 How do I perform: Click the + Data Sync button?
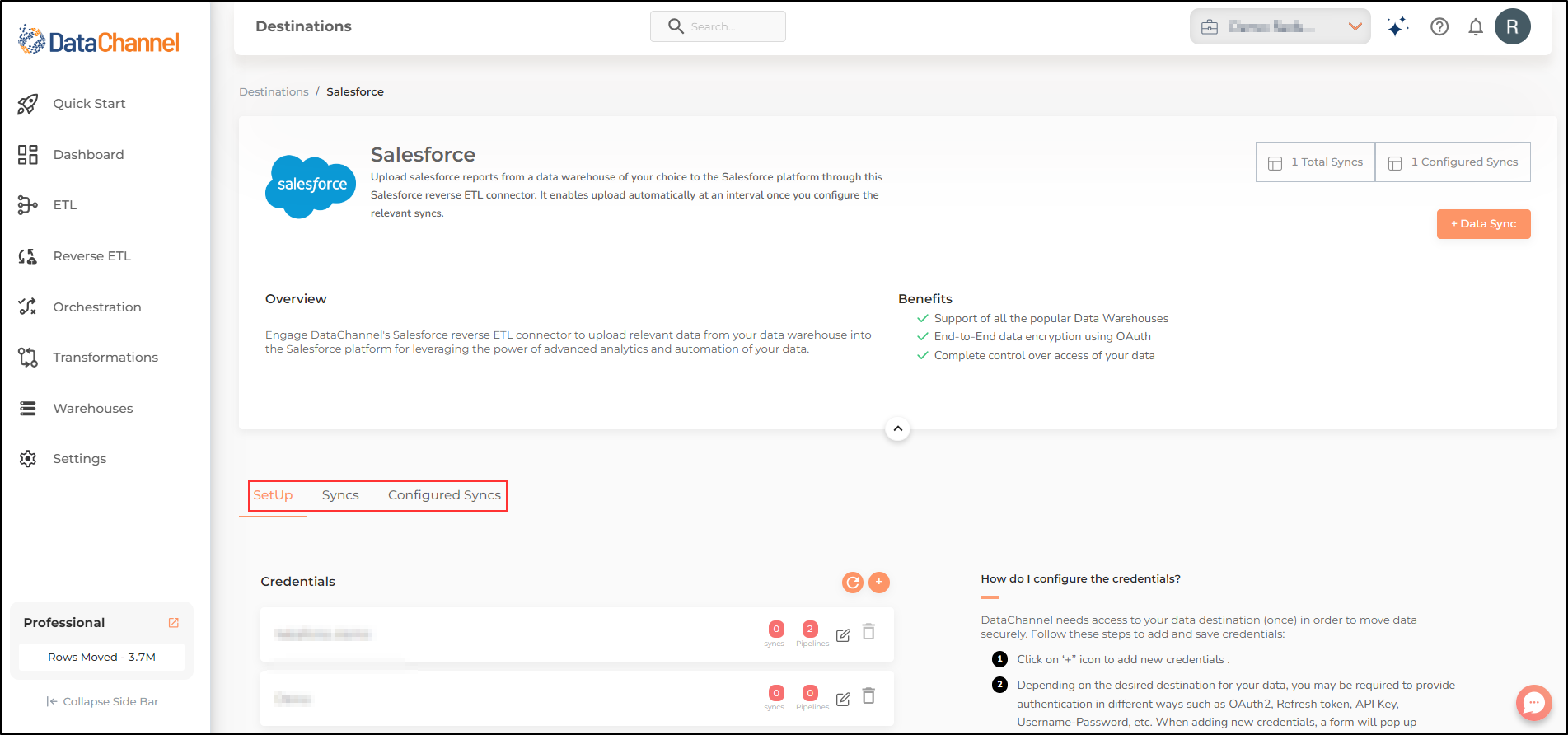pyautogui.click(x=1483, y=224)
